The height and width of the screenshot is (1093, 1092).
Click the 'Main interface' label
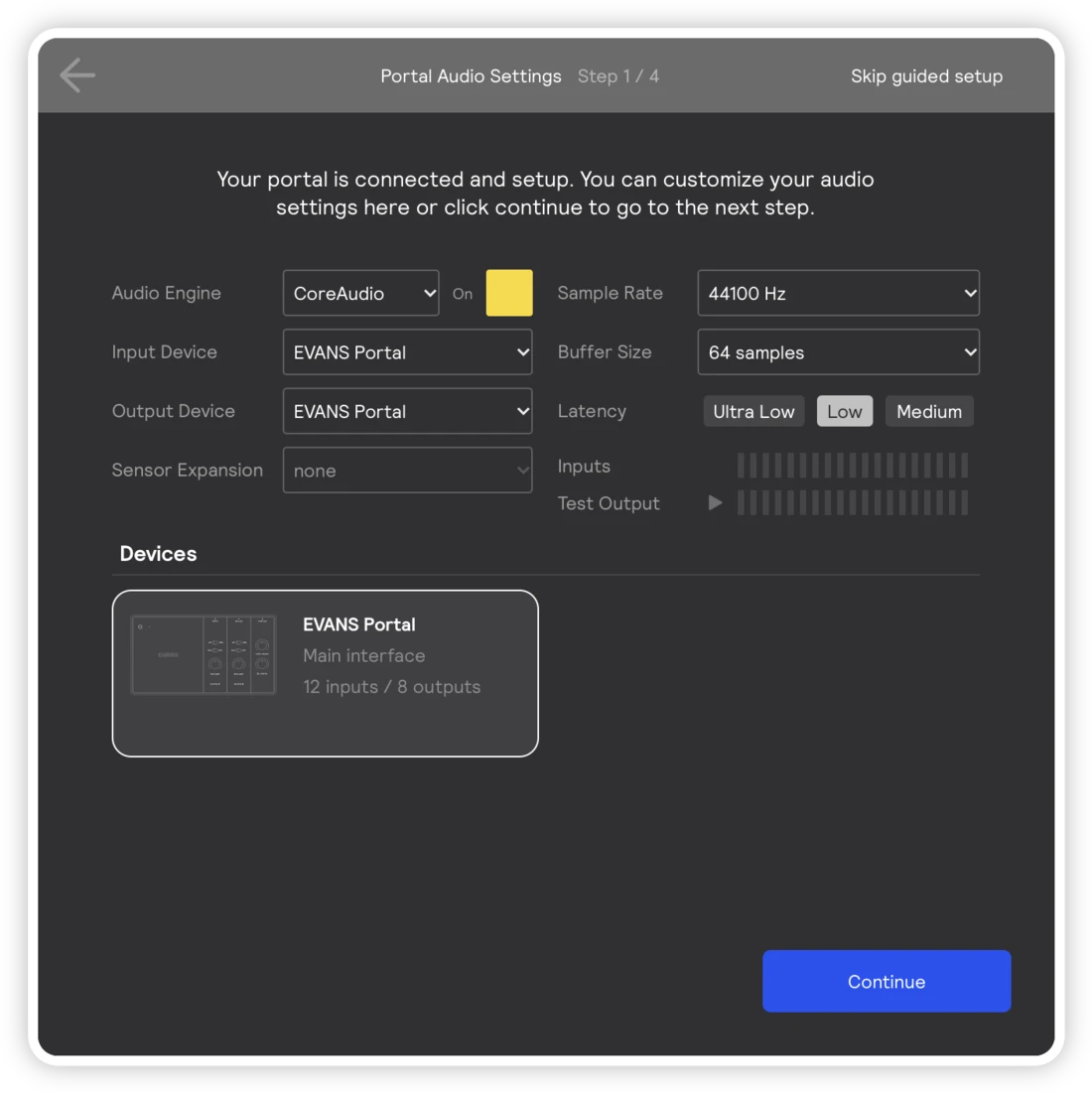363,655
